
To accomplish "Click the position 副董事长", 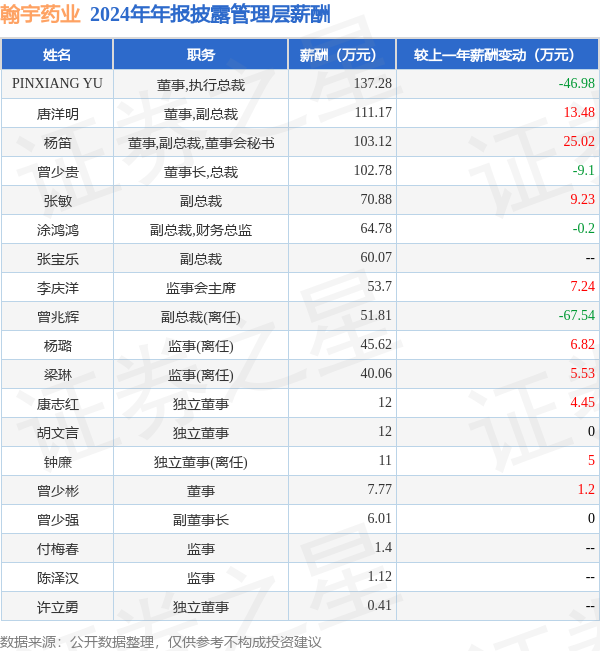I will click(x=201, y=519).
